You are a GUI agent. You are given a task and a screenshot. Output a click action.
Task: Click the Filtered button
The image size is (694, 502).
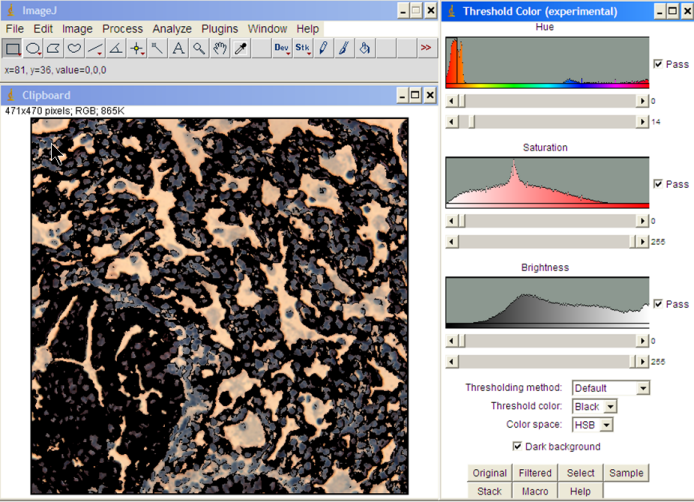tap(535, 473)
